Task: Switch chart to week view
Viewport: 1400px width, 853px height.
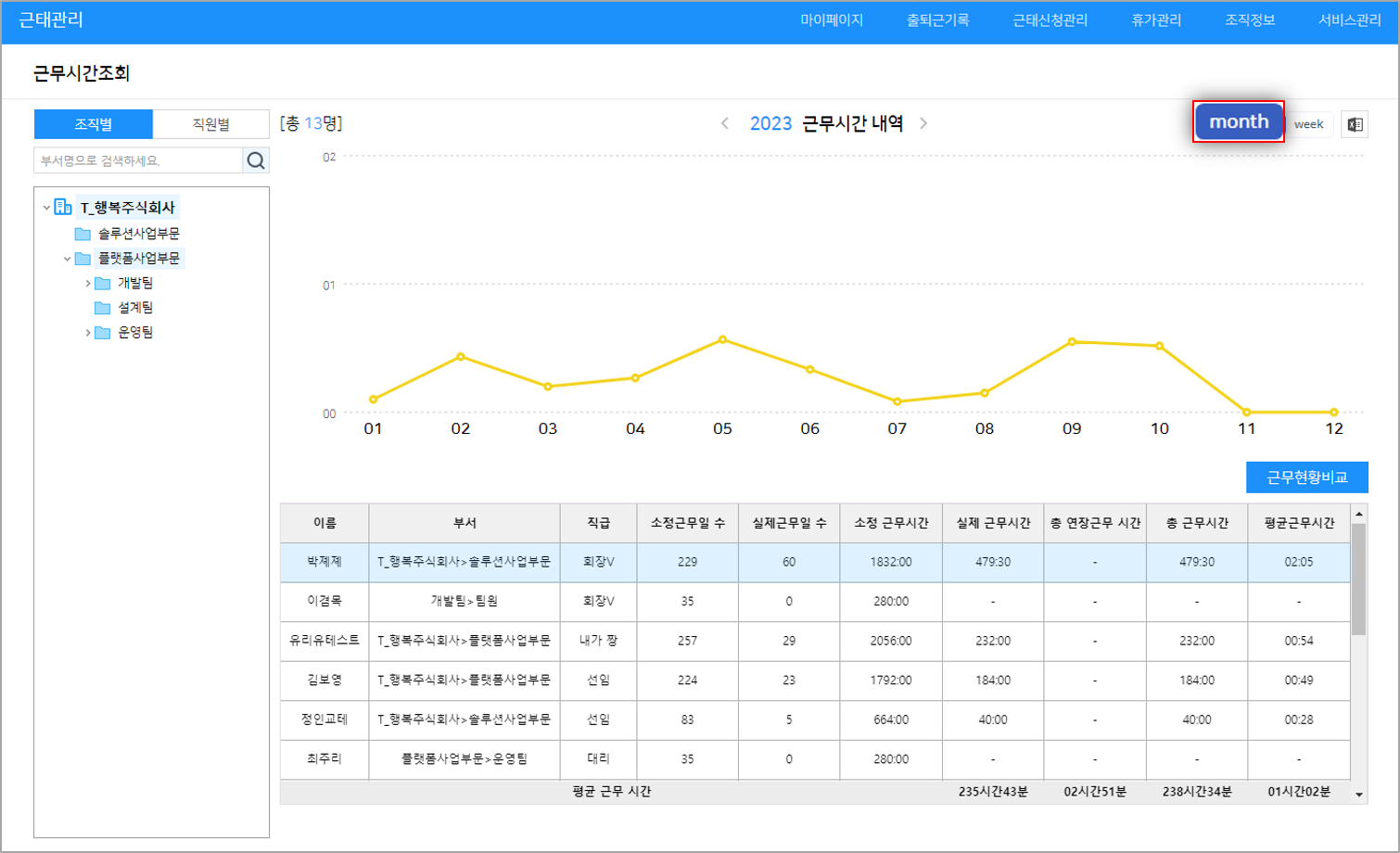Action: click(1309, 124)
